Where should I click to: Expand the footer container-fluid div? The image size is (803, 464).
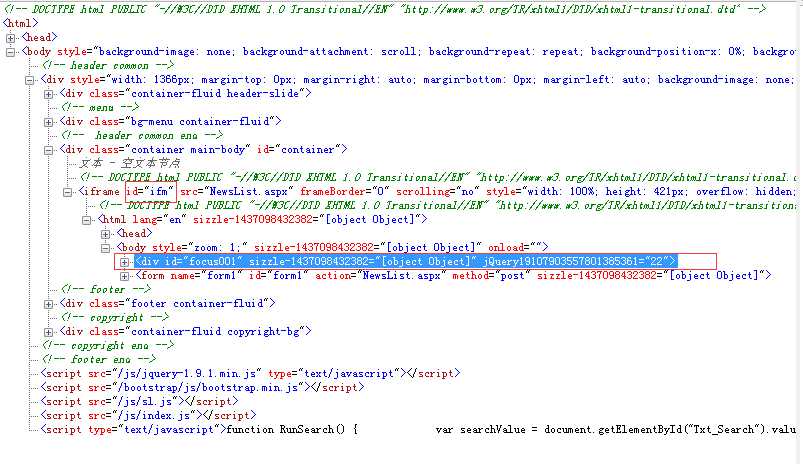tap(48, 304)
